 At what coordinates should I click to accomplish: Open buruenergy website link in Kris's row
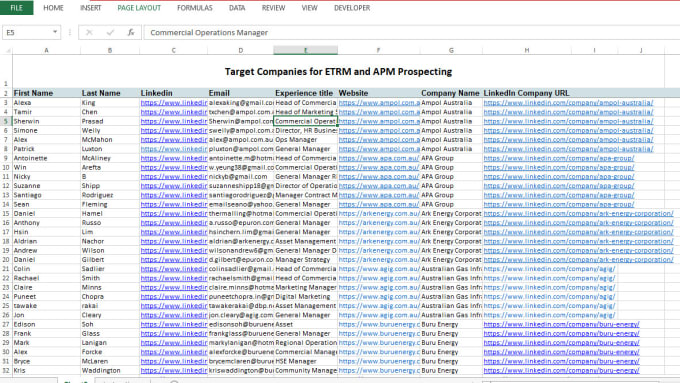coord(379,370)
